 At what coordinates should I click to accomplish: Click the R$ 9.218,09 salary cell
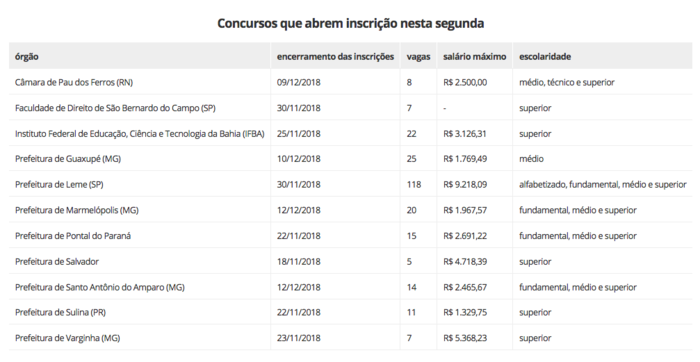(465, 184)
